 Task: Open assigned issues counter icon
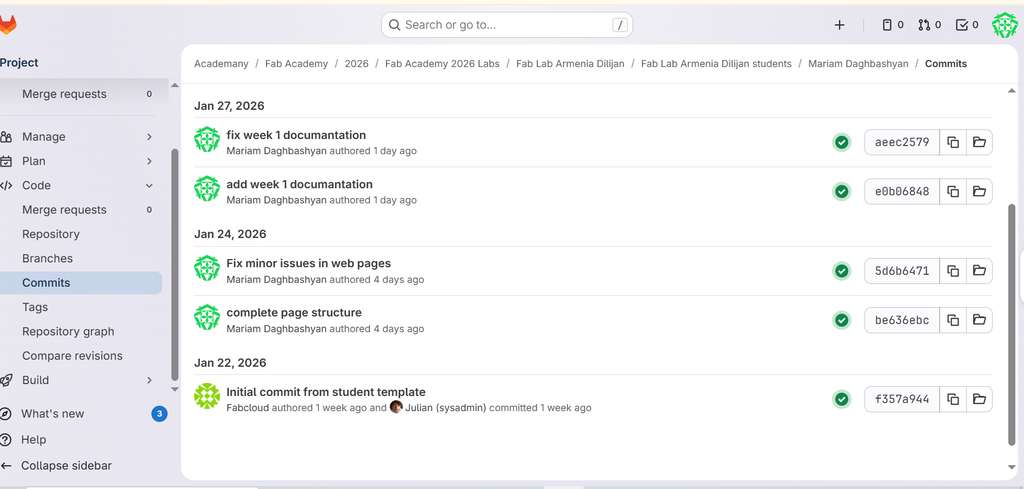tap(892, 25)
